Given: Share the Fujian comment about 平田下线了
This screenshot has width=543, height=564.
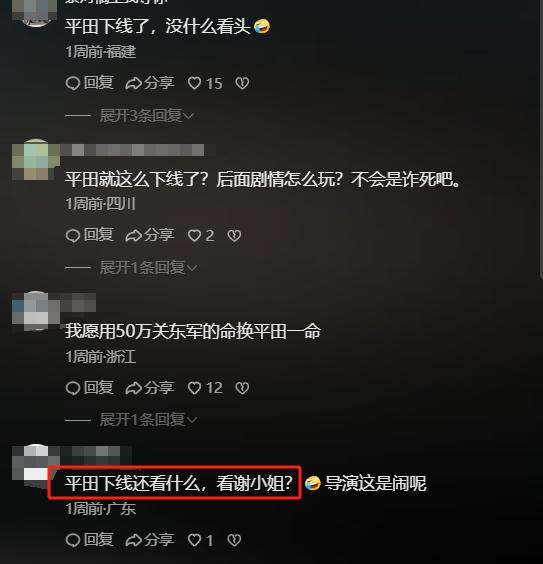Looking at the screenshot, I should [x=150, y=83].
